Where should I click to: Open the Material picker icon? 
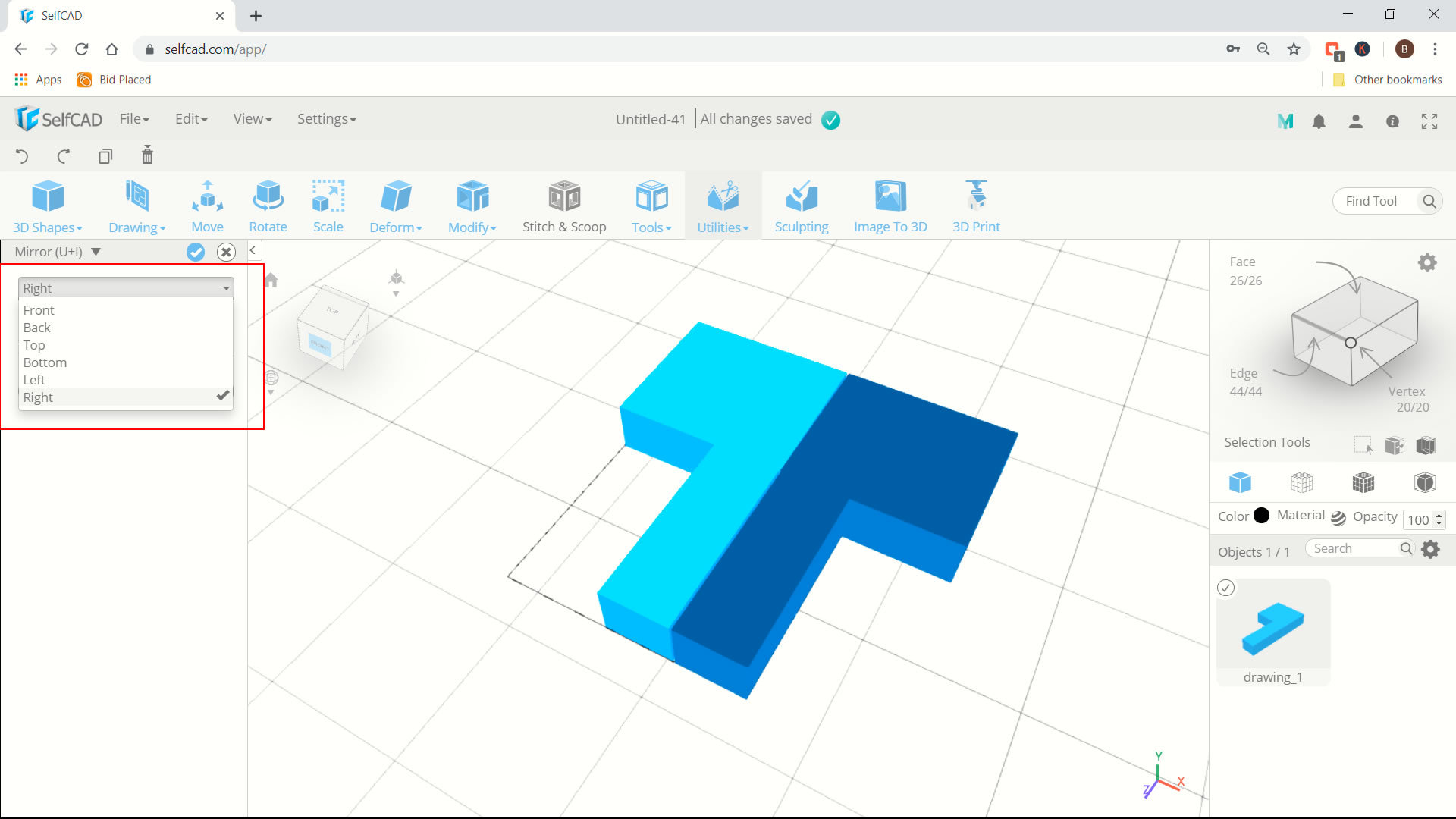pos(1338,517)
